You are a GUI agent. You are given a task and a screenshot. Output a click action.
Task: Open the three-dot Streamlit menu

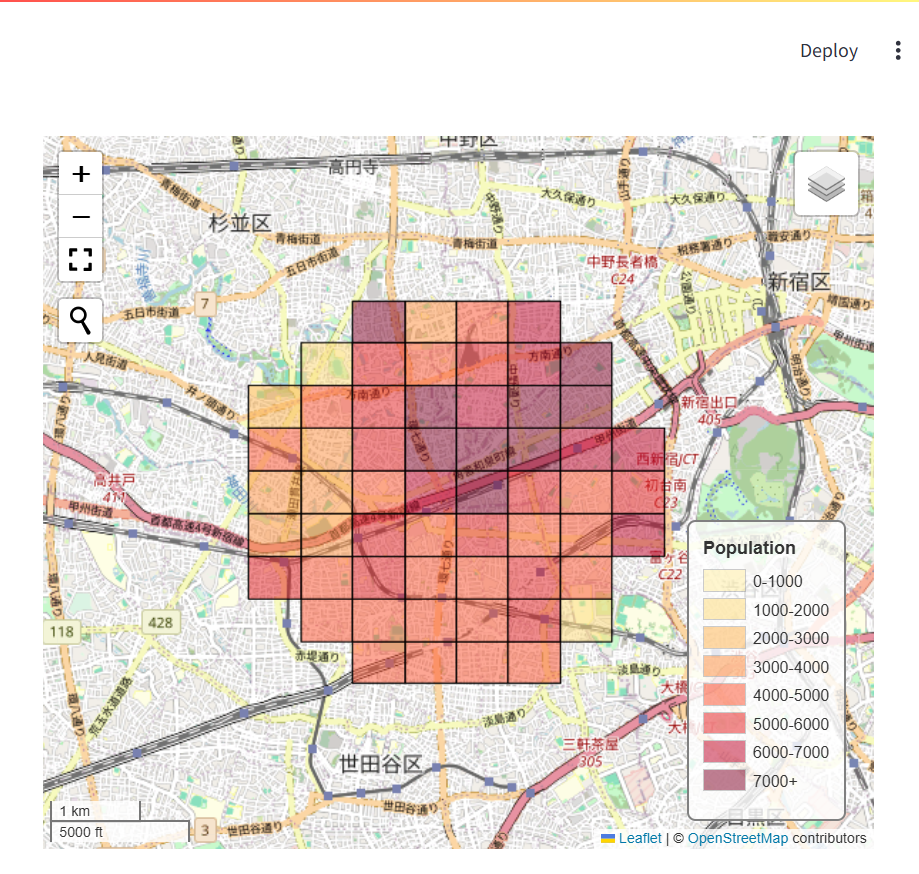[x=898, y=50]
